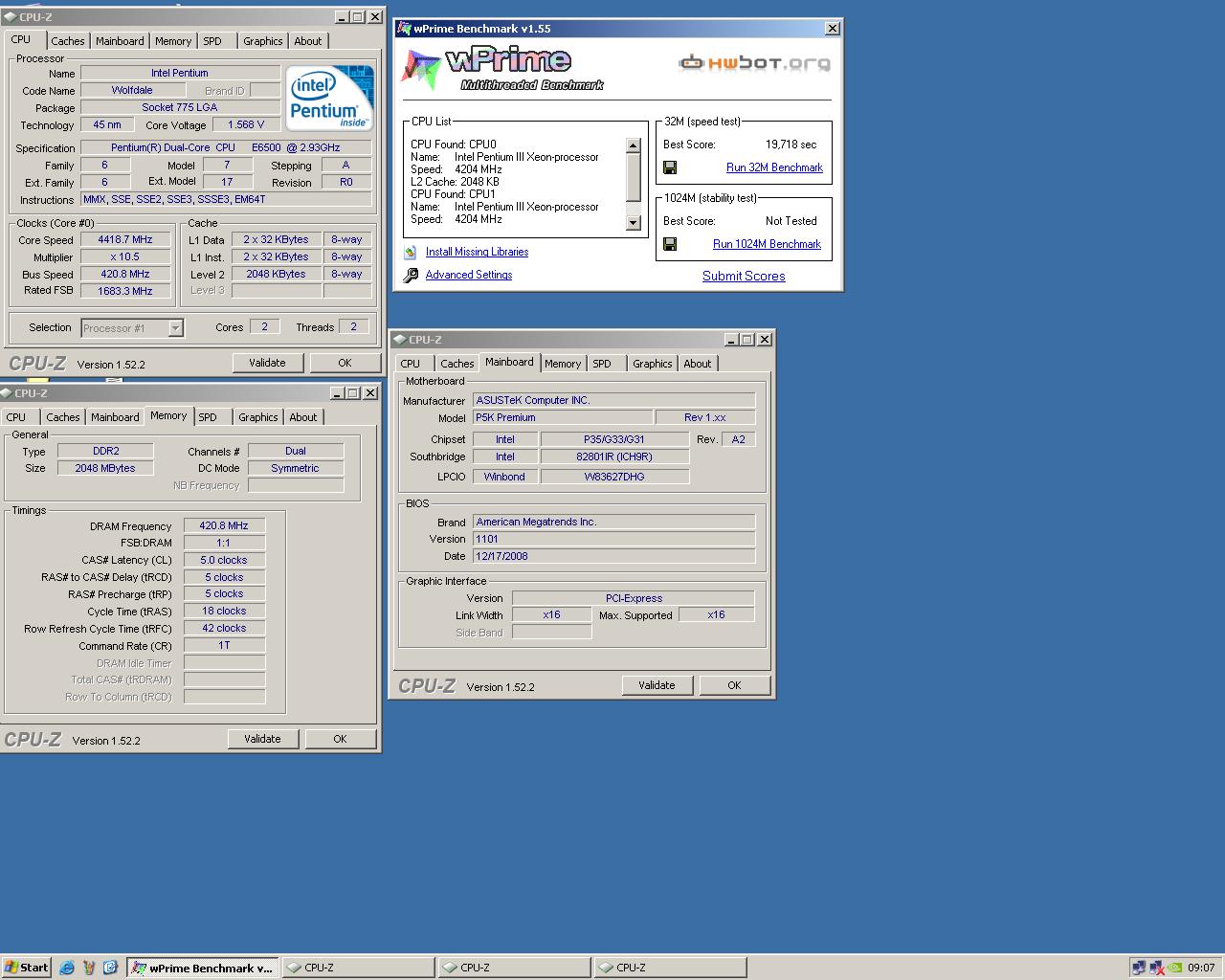
Task: Click Run 32M Benchmark link
Action: pyautogui.click(x=774, y=167)
